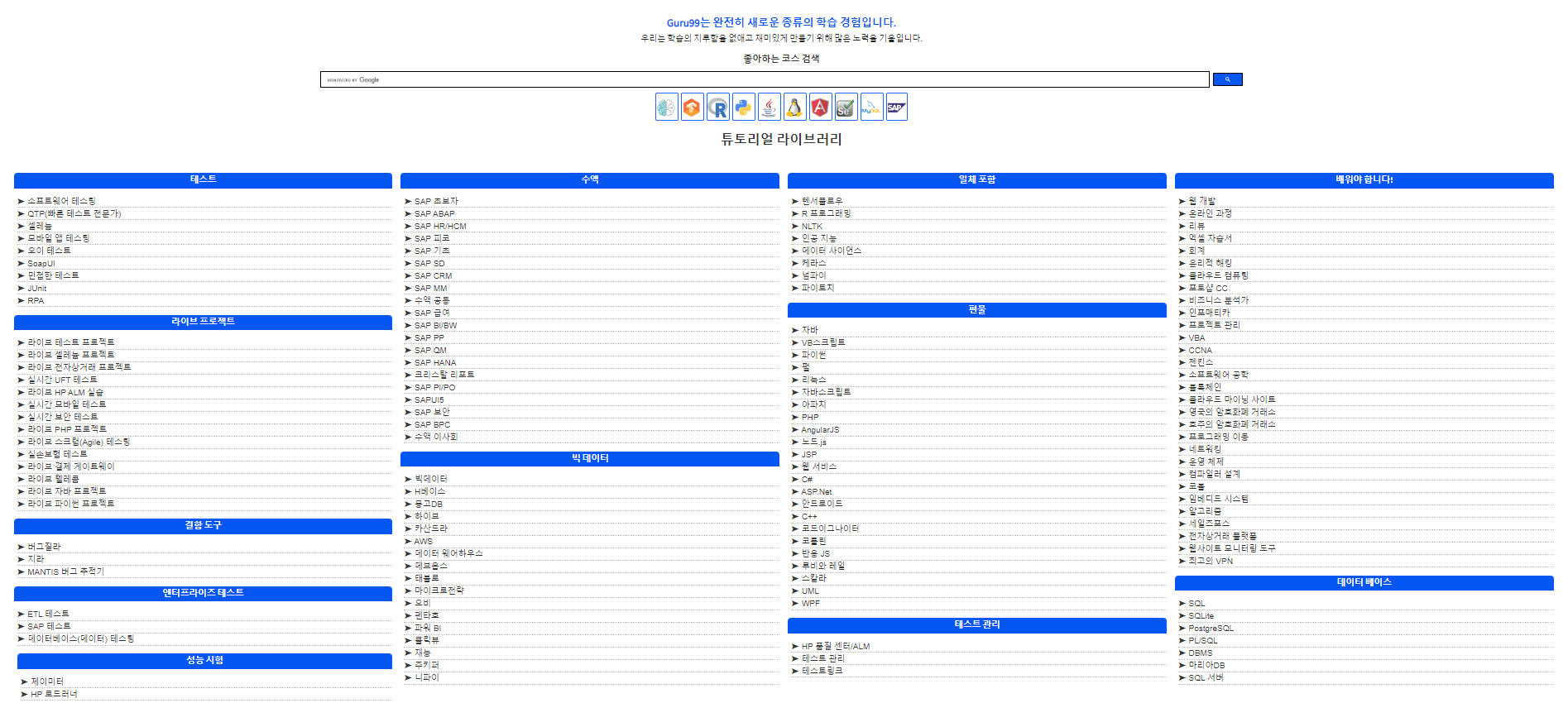Open the Selenium course icon

pos(846,107)
